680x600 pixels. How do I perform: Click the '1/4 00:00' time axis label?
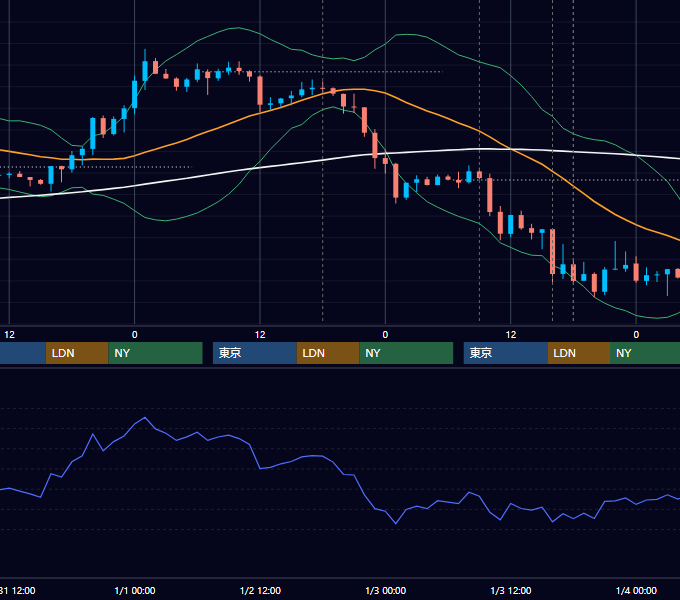click(636, 590)
